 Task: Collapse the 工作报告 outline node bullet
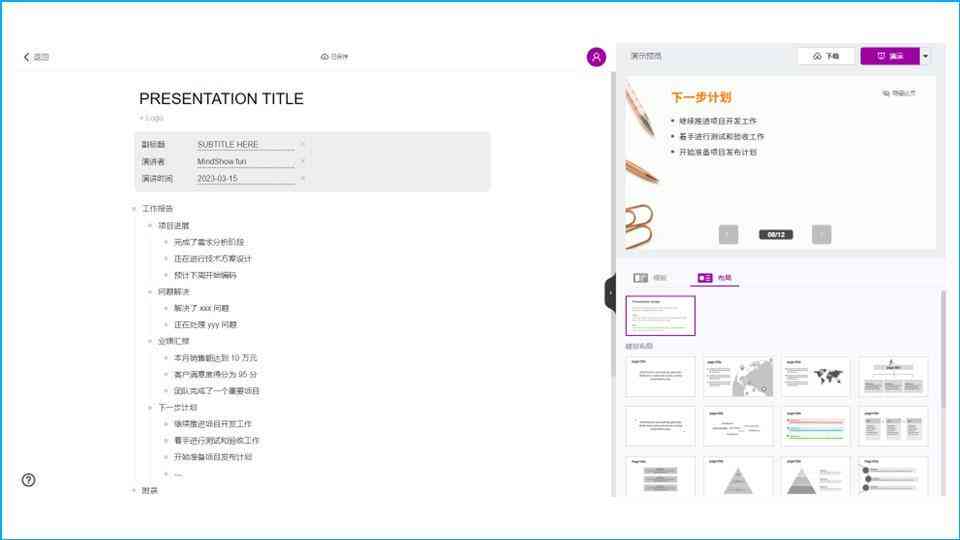[x=134, y=209]
